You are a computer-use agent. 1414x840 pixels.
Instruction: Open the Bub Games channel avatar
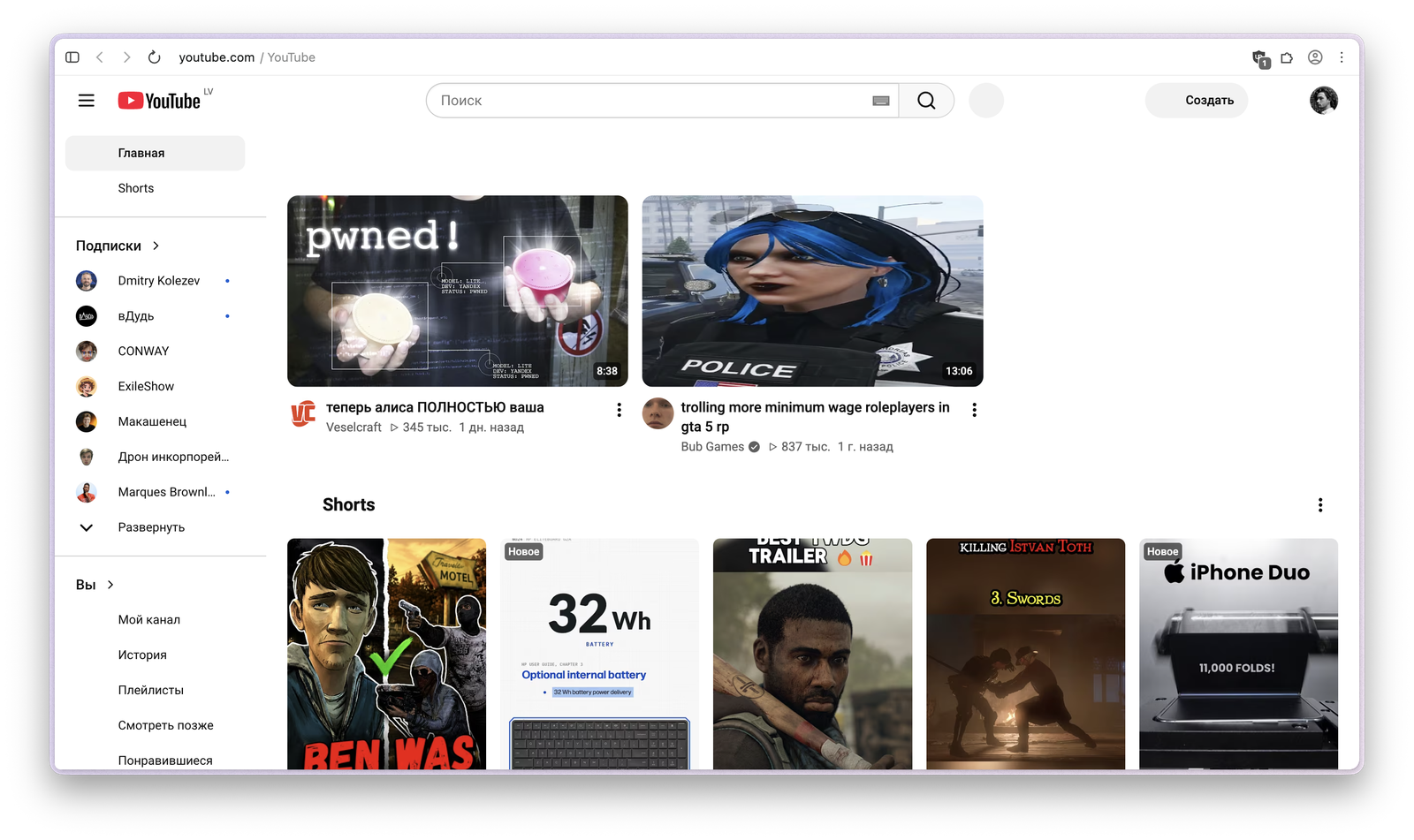coord(658,413)
